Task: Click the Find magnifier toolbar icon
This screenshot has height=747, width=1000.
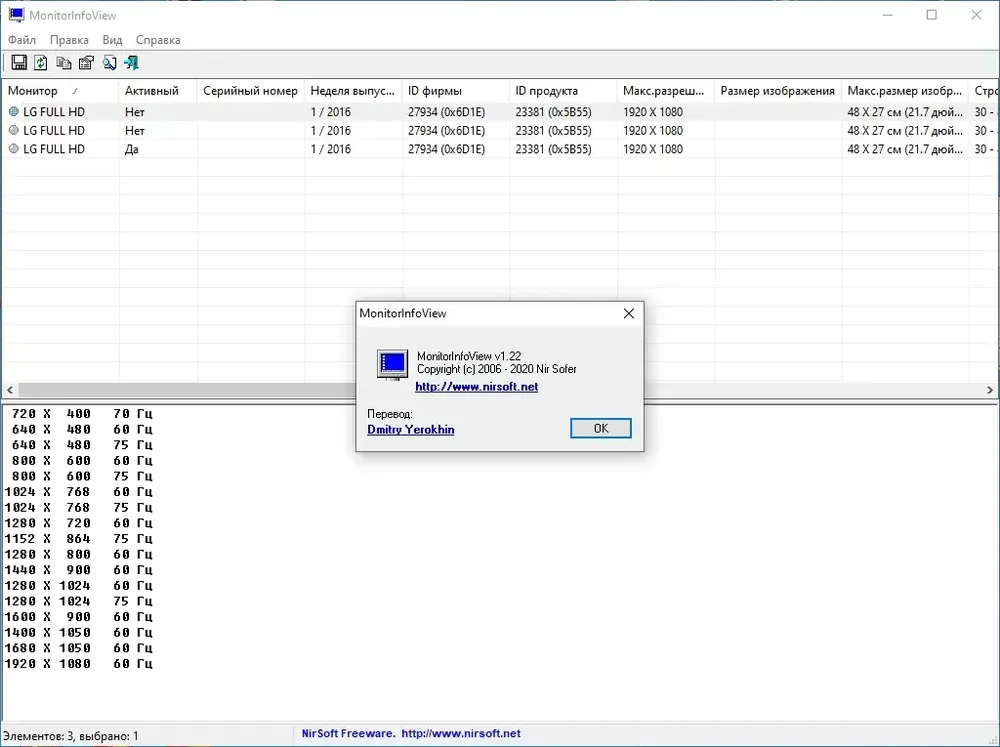Action: 109,63
